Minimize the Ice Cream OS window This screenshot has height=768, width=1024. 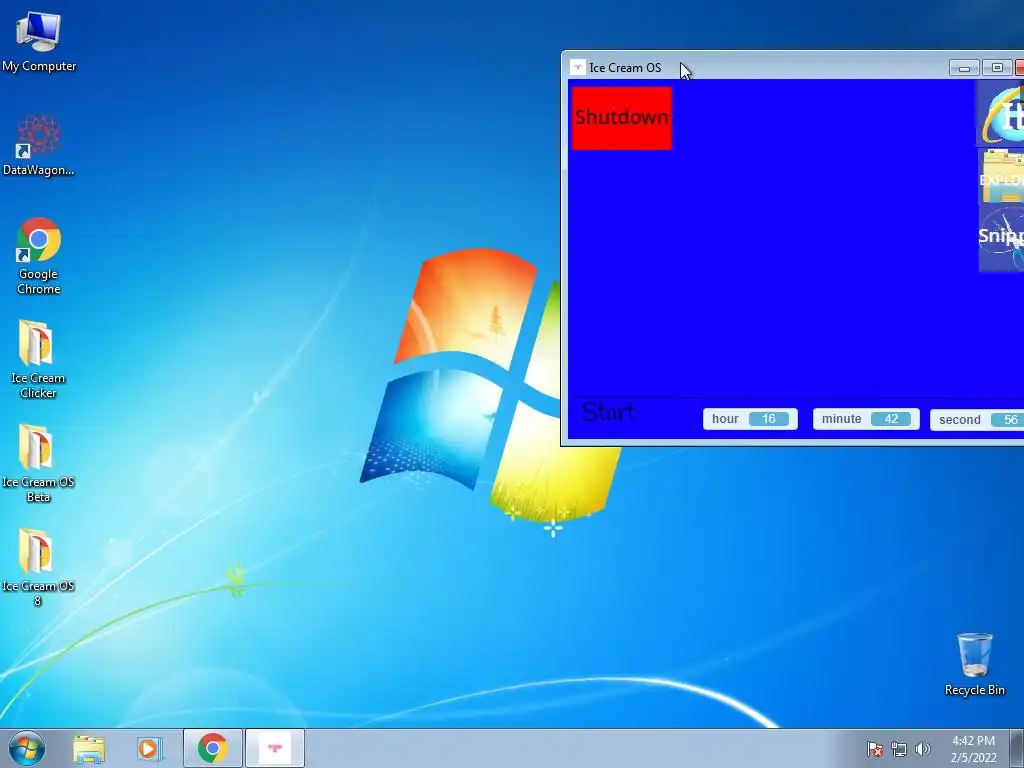(964, 67)
